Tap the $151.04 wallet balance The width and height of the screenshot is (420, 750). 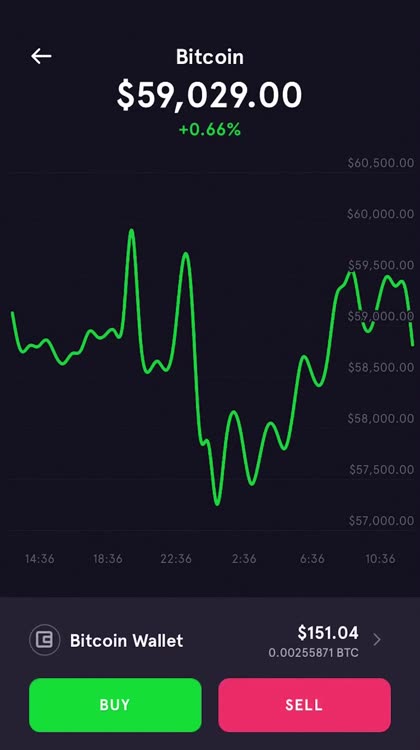pyautogui.click(x=328, y=632)
